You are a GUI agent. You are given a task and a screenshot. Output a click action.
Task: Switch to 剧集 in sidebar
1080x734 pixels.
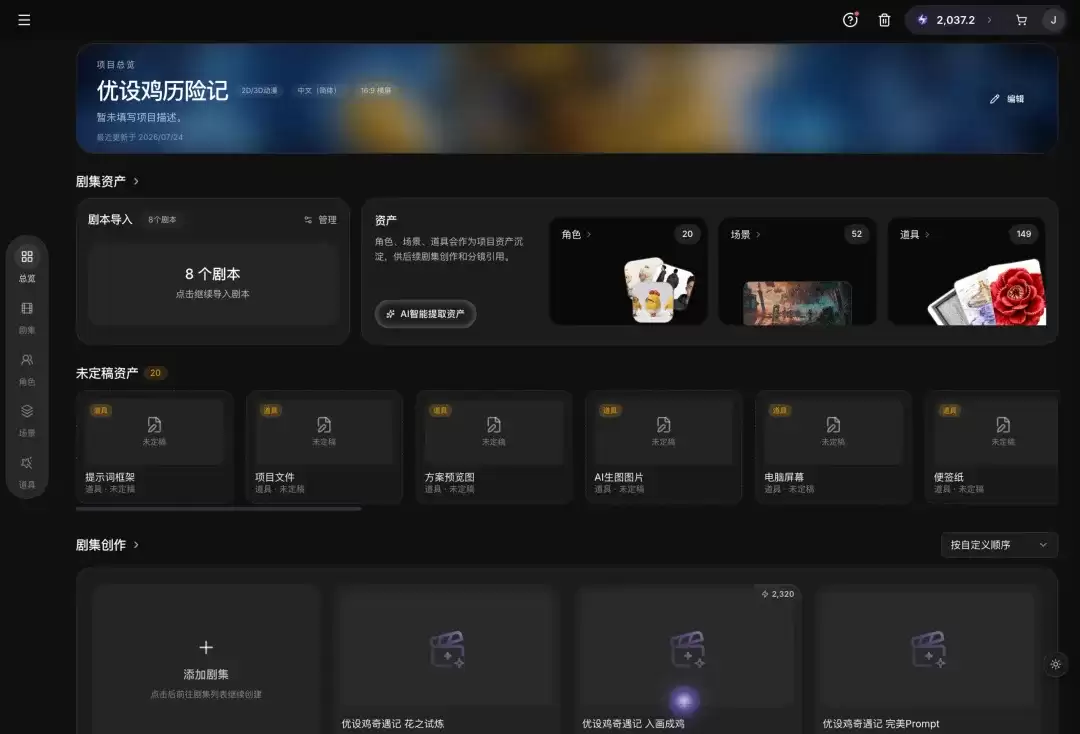[x=27, y=317]
